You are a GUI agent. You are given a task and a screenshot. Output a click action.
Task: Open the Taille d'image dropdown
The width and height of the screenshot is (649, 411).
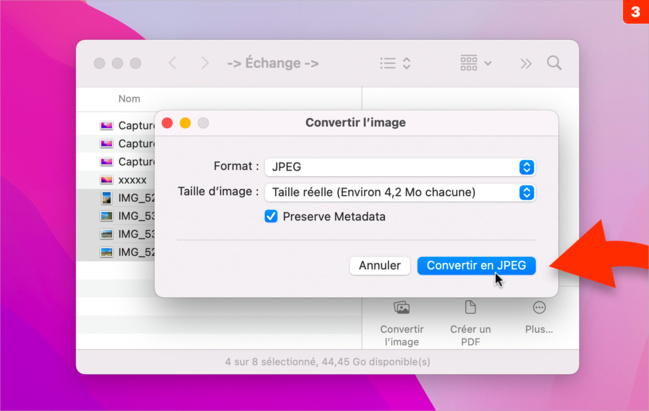pos(400,192)
